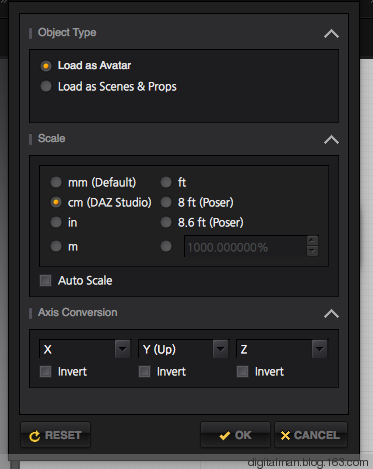Choose mm (Default) scale unit

56,182
